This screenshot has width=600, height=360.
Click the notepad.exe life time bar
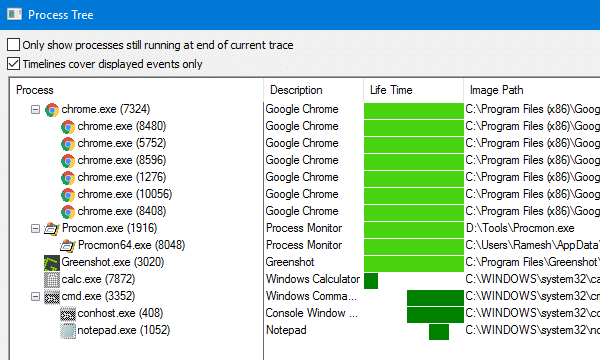coord(439,332)
